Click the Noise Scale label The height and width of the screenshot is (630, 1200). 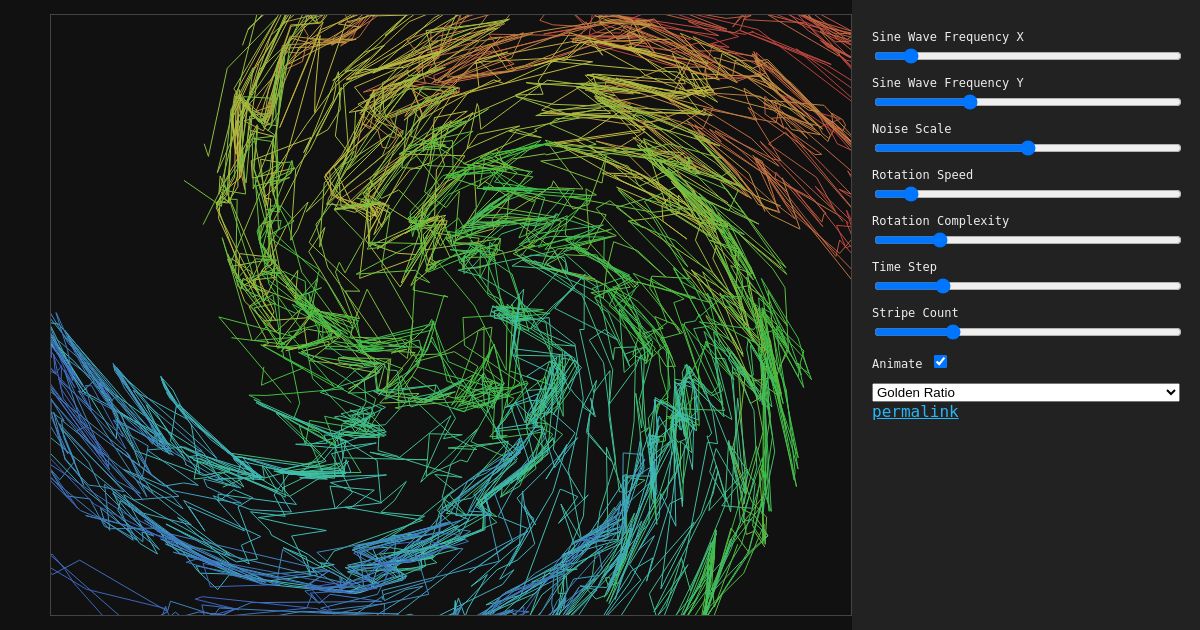(912, 129)
